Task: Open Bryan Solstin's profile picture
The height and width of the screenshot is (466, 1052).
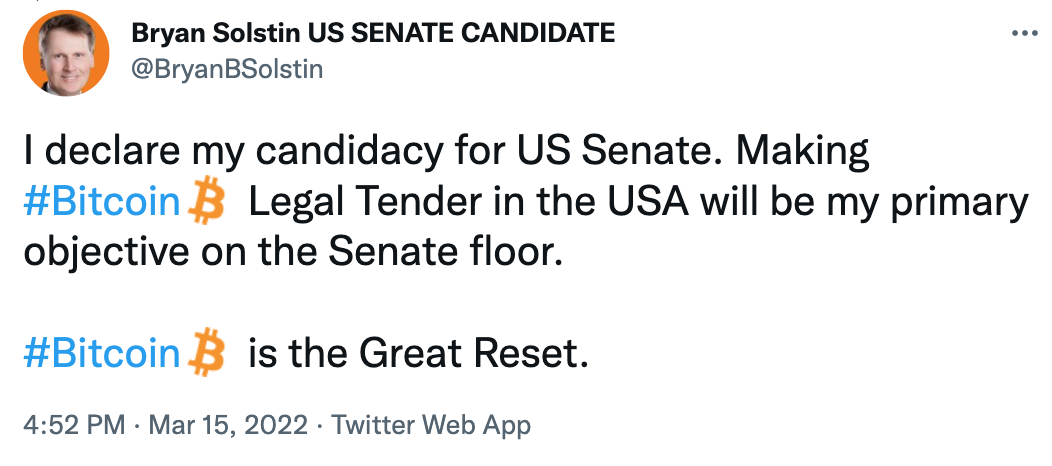Action: [65, 53]
